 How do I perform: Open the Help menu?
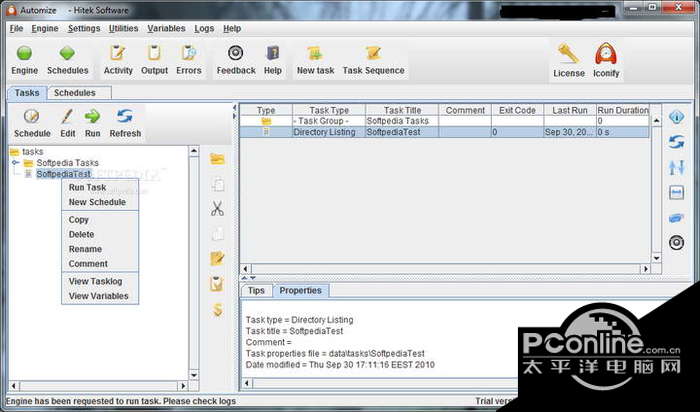click(232, 28)
